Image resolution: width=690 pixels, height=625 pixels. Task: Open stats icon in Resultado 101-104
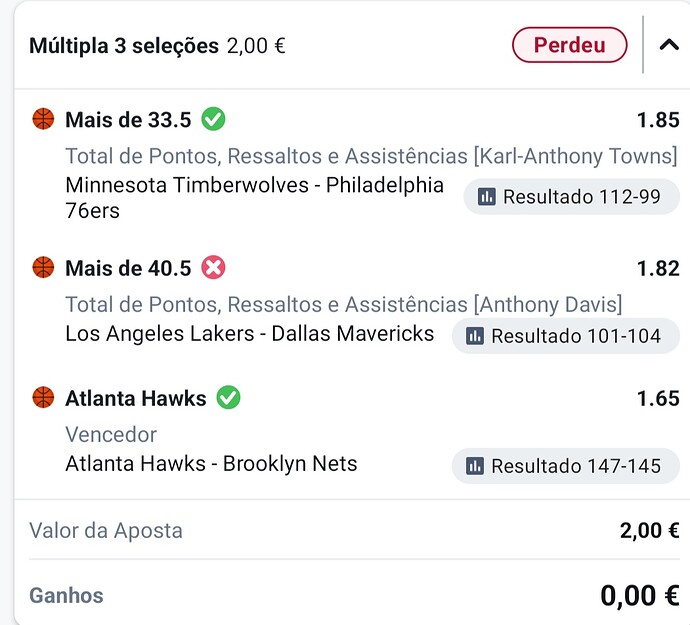(x=475, y=336)
